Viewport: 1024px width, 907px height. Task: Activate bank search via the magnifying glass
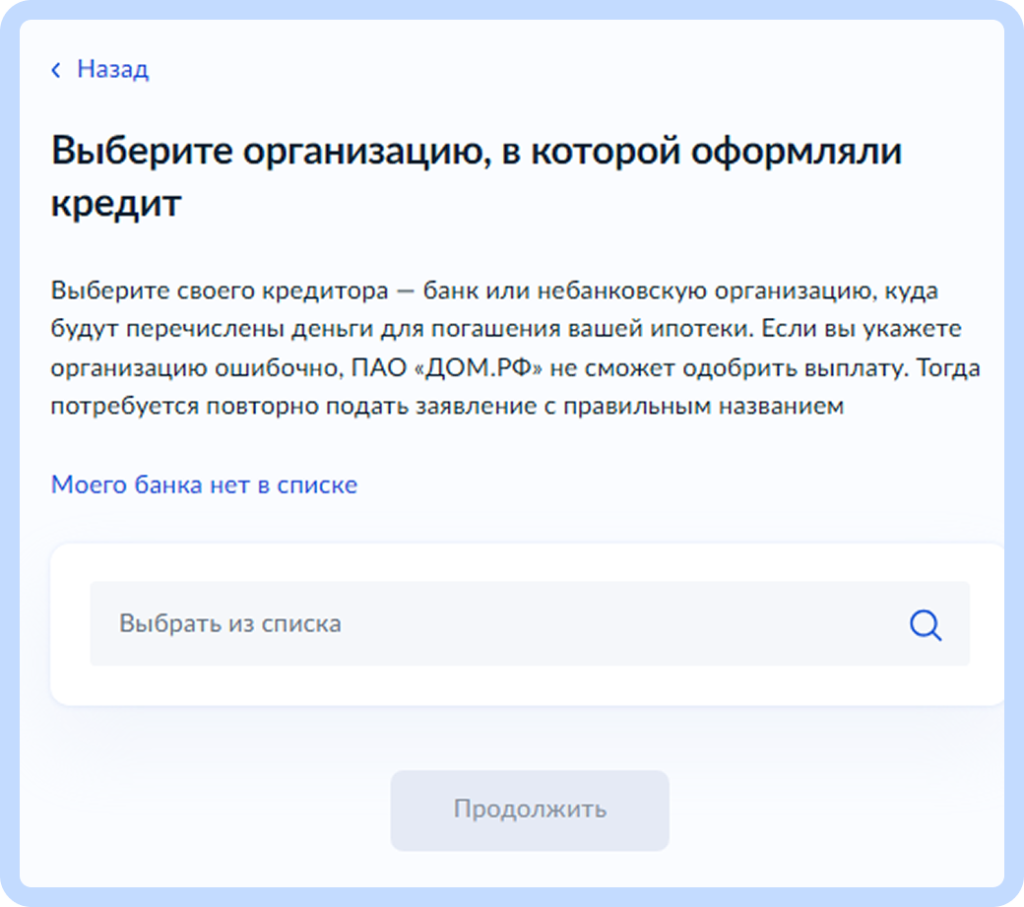click(x=924, y=624)
